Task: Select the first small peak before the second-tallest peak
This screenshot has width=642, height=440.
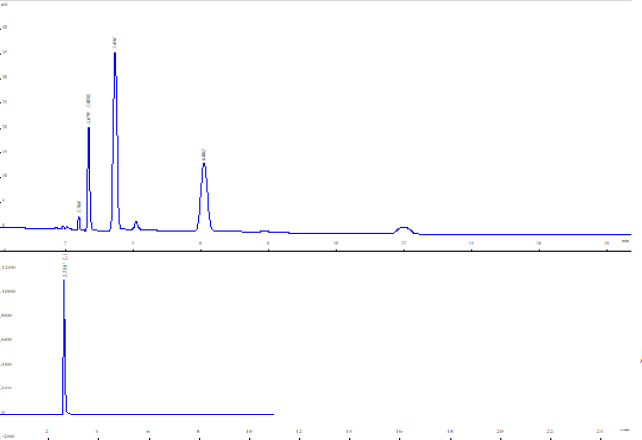Action: pyautogui.click(x=79, y=218)
